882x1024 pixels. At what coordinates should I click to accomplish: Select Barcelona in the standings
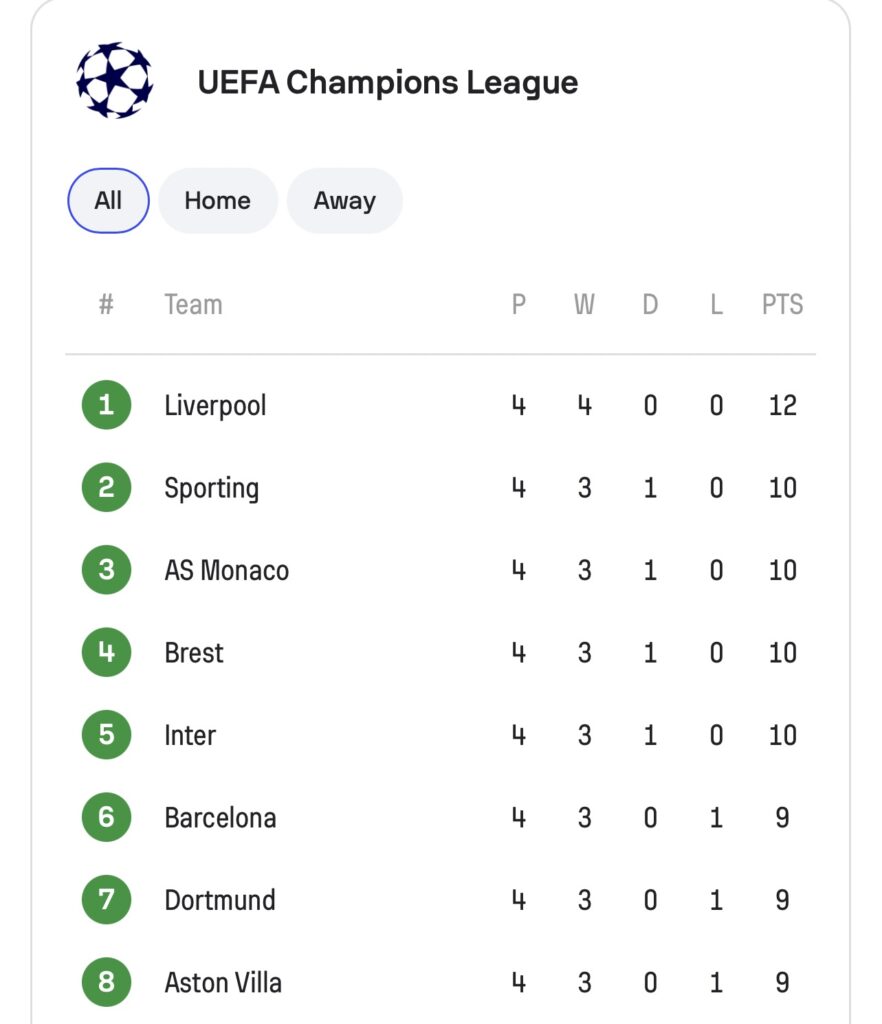tap(220, 818)
